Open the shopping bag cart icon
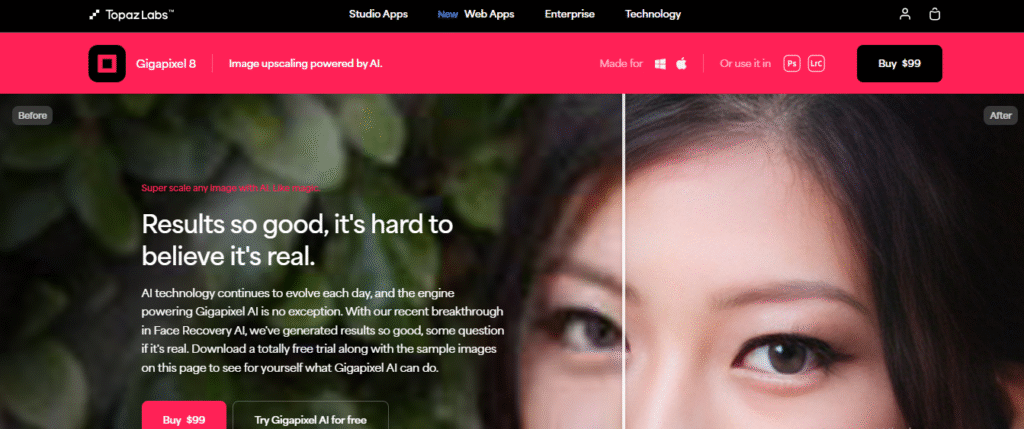The width and height of the screenshot is (1024, 429). point(935,14)
